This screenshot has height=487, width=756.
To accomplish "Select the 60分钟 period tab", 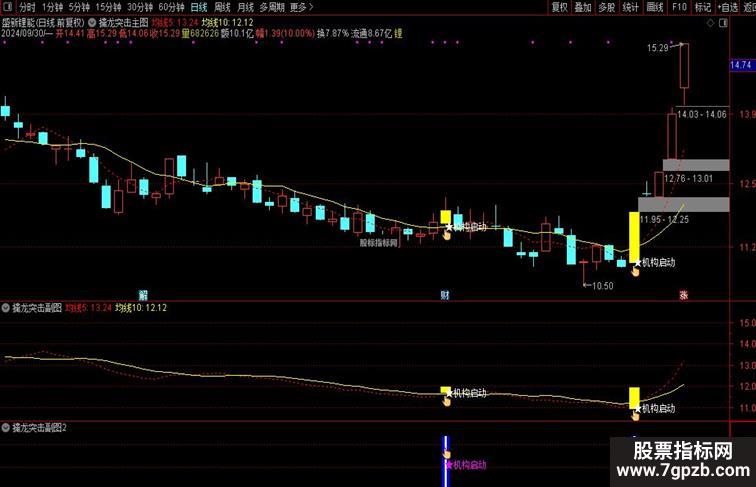I will [171, 7].
